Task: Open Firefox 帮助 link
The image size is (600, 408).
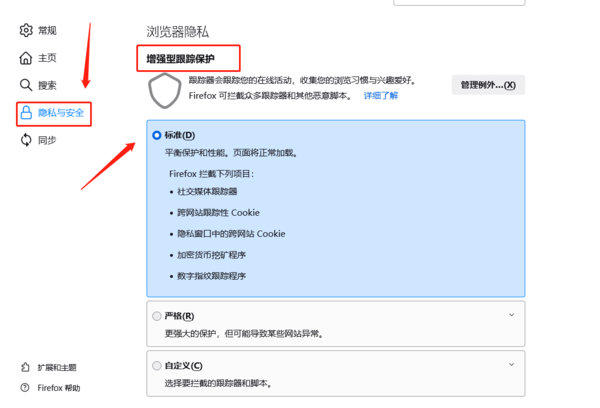Action: tap(51, 388)
